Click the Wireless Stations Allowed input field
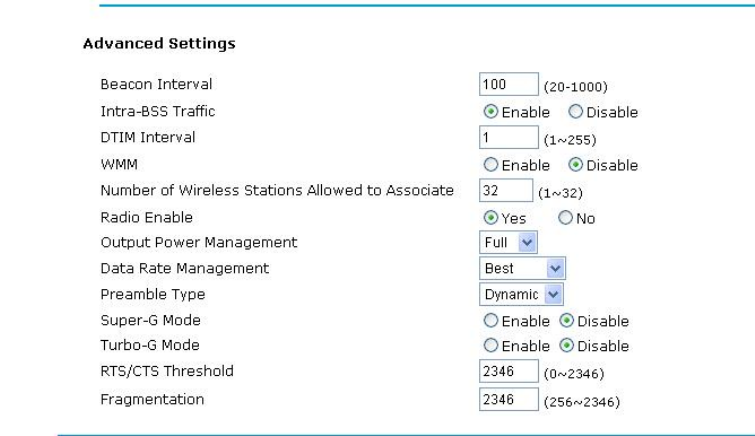The image size is (755, 436). (498, 191)
